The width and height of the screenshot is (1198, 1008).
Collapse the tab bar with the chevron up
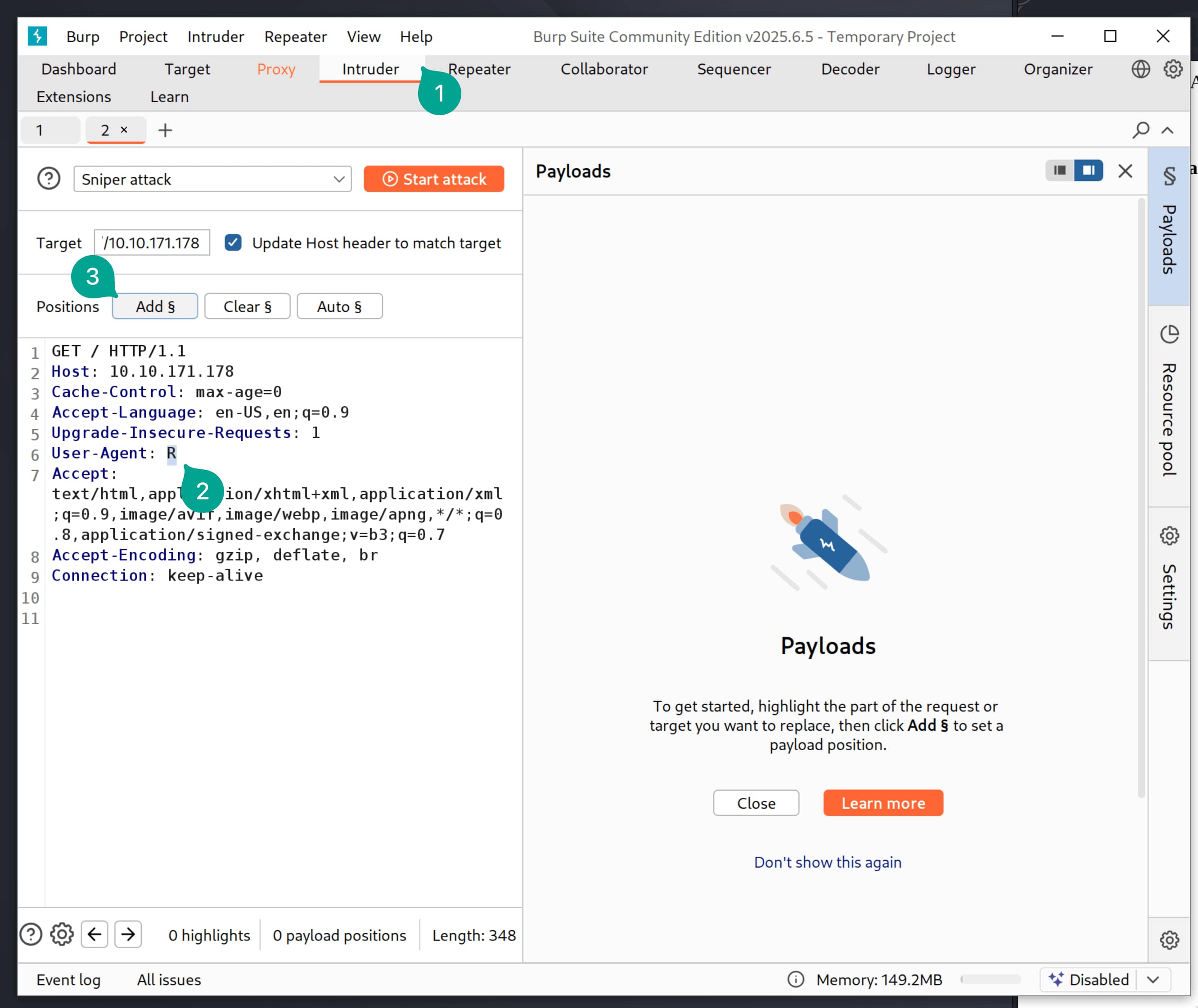(x=1168, y=130)
